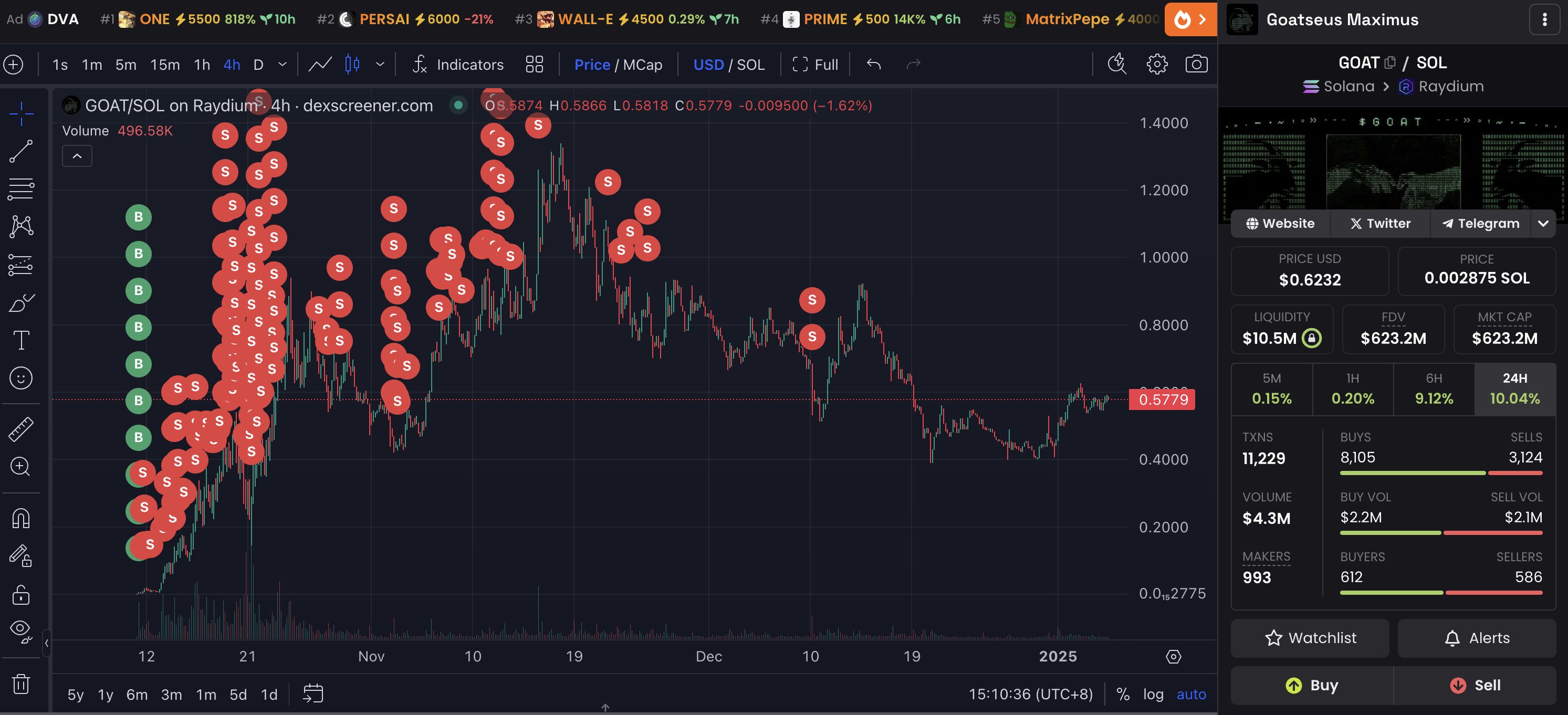Select the ruler measure tool
Screen dimensions: 1568x715
click(x=22, y=428)
